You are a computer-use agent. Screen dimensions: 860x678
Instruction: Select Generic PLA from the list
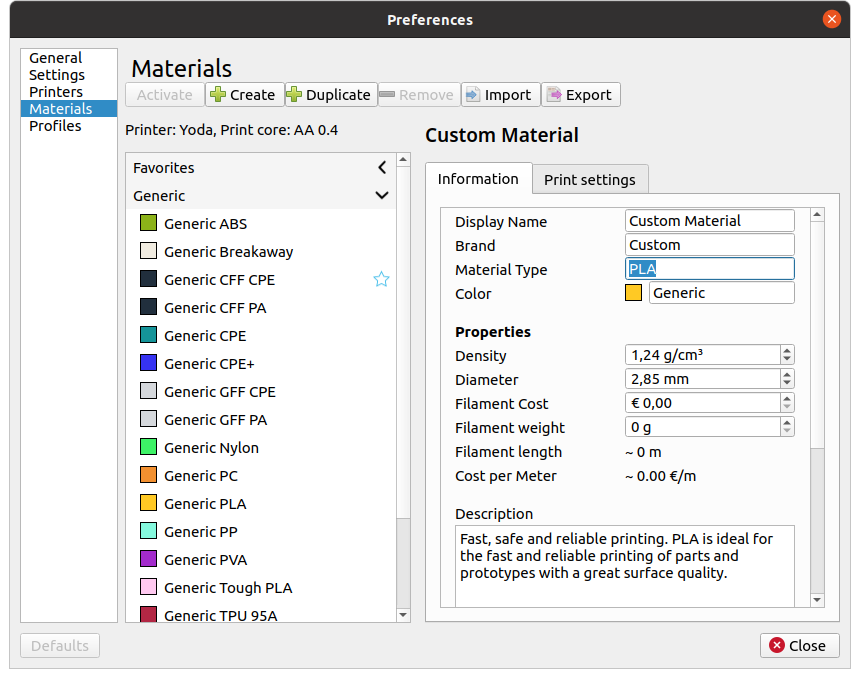pyautogui.click(x=205, y=504)
